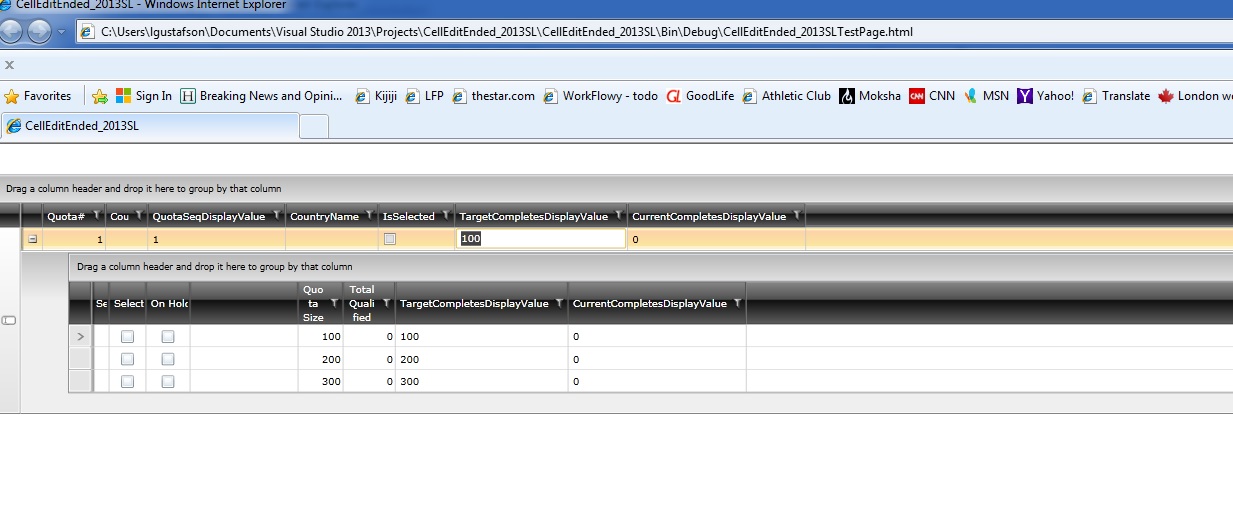Open the browser recent pages dropdown arrow
1233x525 pixels.
click(62, 32)
